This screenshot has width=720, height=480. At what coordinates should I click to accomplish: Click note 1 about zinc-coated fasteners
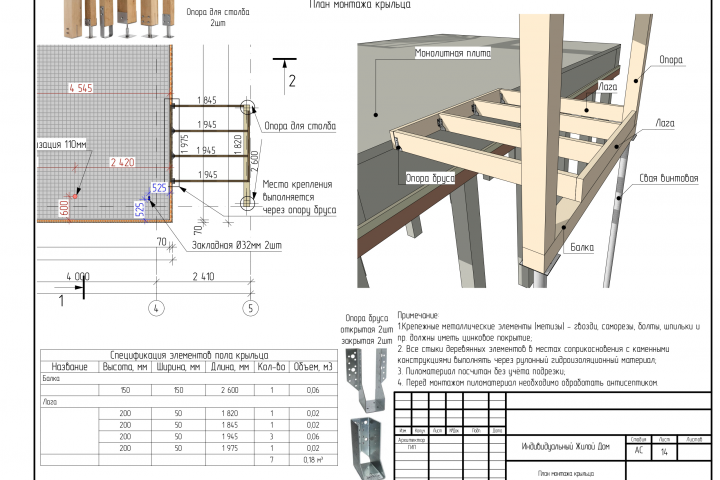(548, 332)
